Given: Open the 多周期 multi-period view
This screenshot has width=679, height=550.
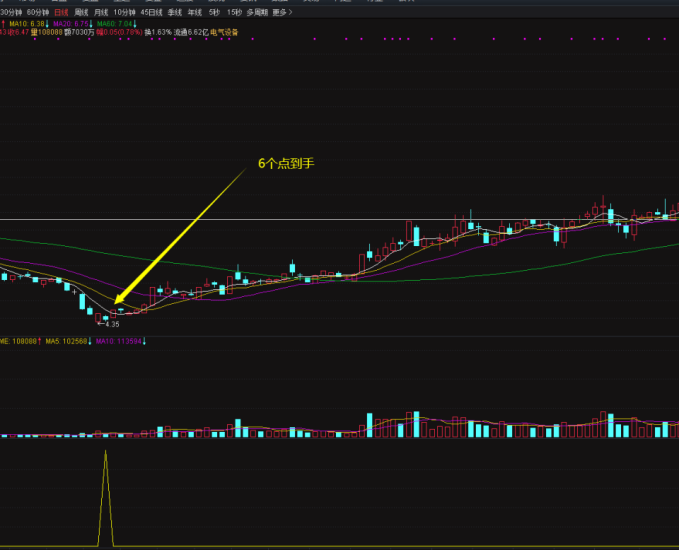Looking at the screenshot, I should coord(257,12).
